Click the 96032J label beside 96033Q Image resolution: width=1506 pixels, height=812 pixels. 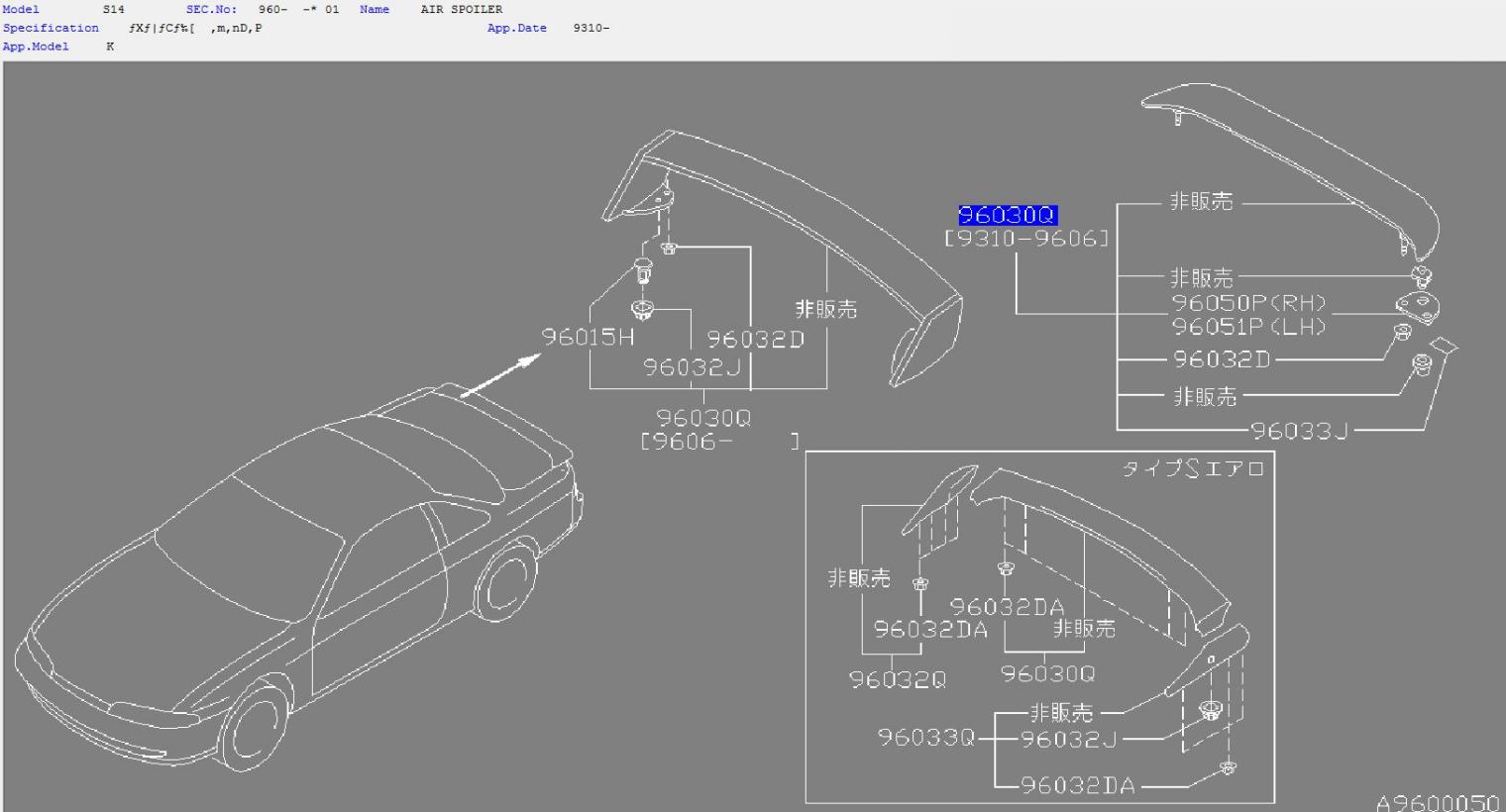click(x=1069, y=739)
